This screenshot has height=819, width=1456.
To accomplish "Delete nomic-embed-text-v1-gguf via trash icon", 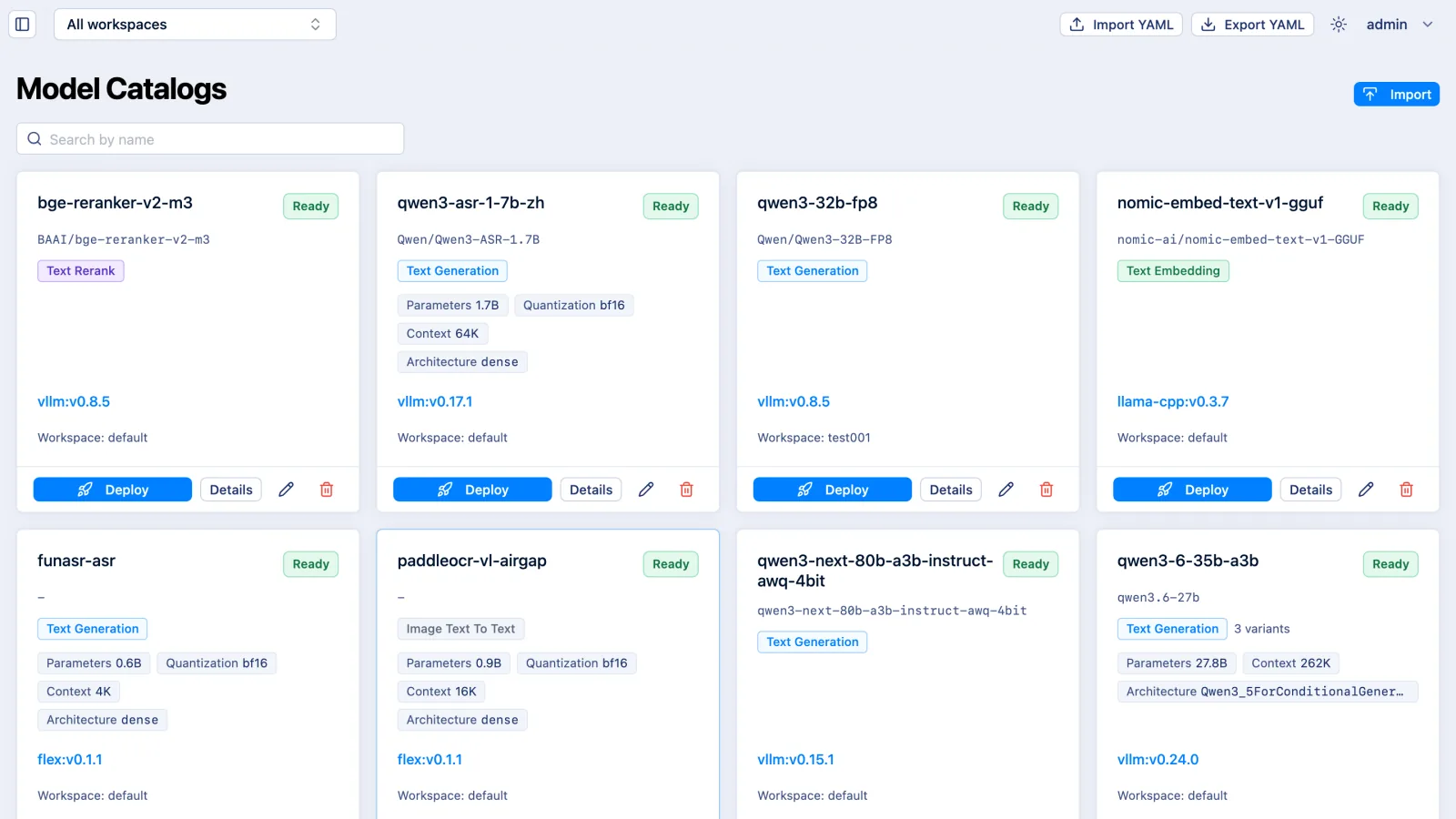I will [x=1407, y=490].
